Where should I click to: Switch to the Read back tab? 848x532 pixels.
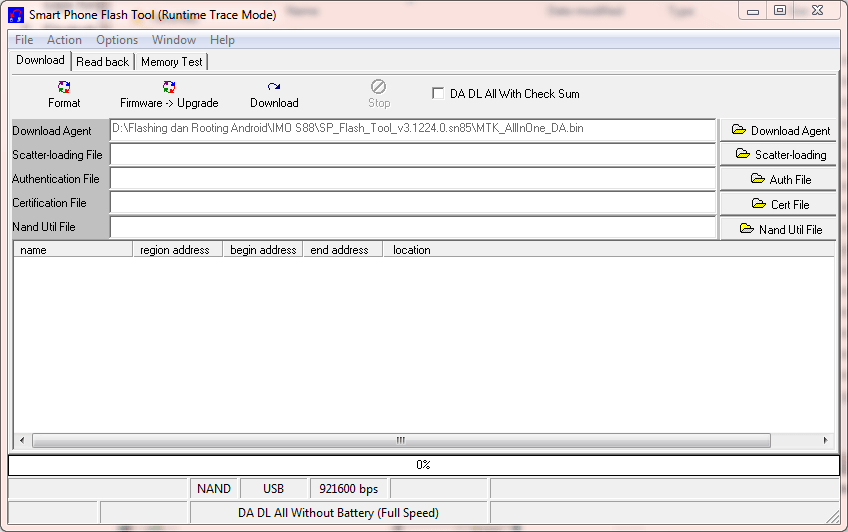(103, 62)
